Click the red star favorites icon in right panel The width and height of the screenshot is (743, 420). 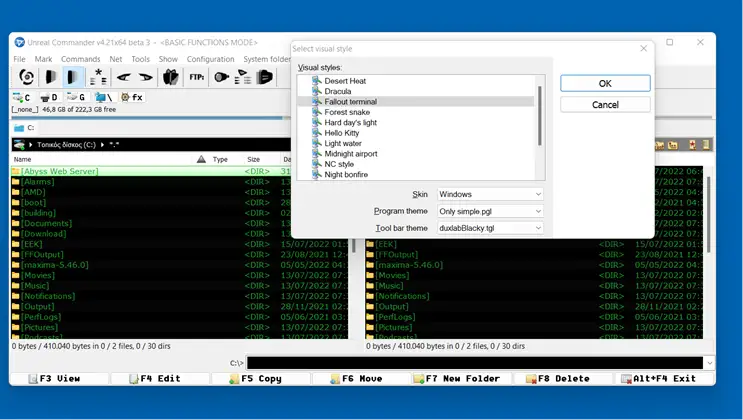(x=693, y=145)
